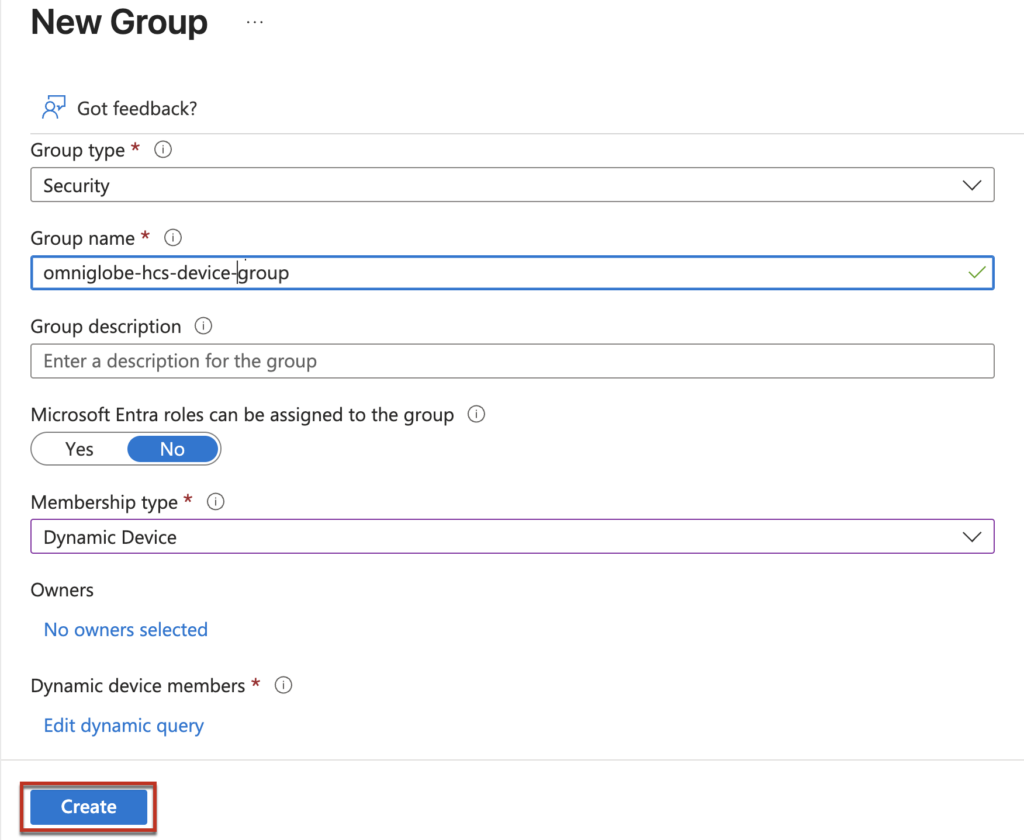
Task: Expand the Membership type dropdown
Action: pos(500,537)
